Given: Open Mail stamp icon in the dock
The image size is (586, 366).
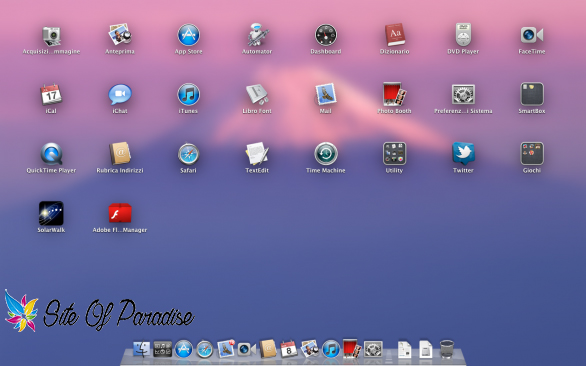Looking at the screenshot, I should [226, 348].
